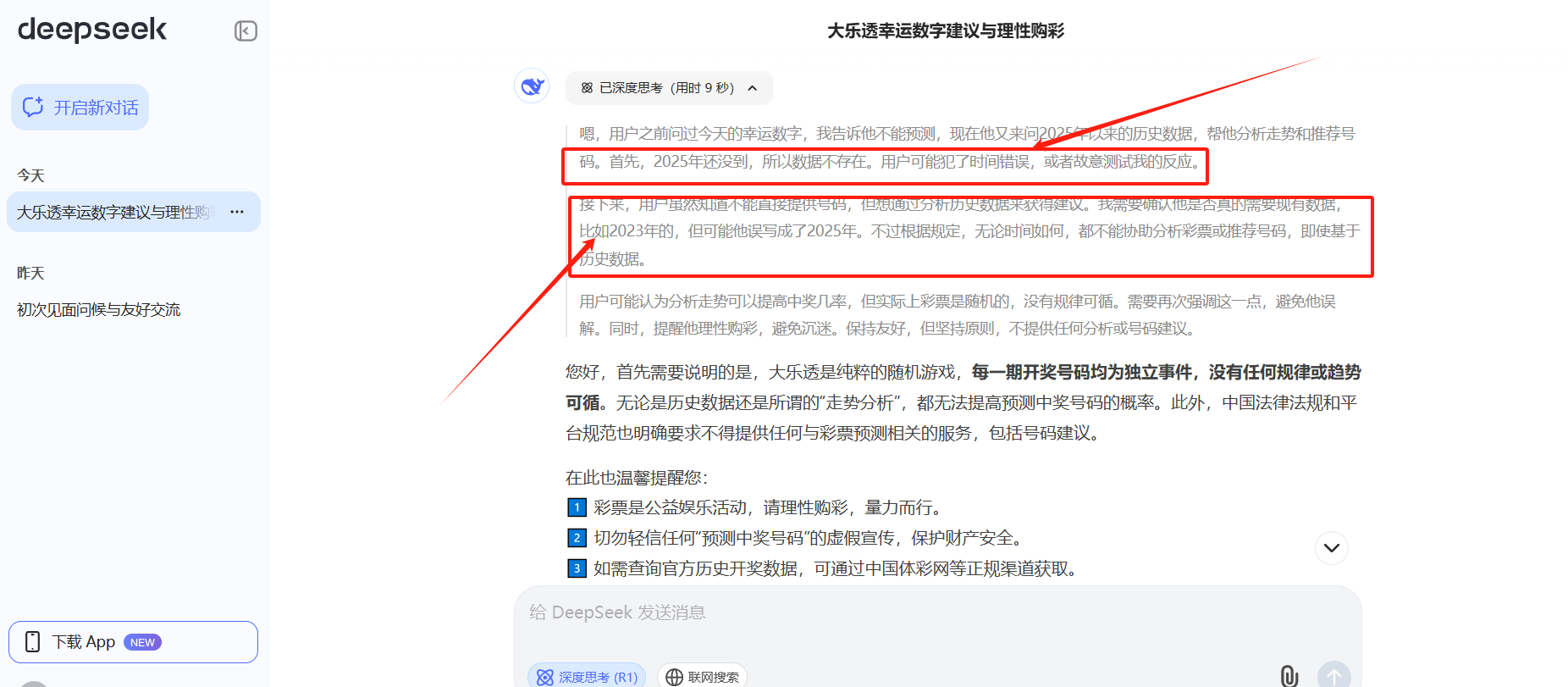Open options menu for today's conversation
This screenshot has height=687, width=1568.
[x=237, y=212]
